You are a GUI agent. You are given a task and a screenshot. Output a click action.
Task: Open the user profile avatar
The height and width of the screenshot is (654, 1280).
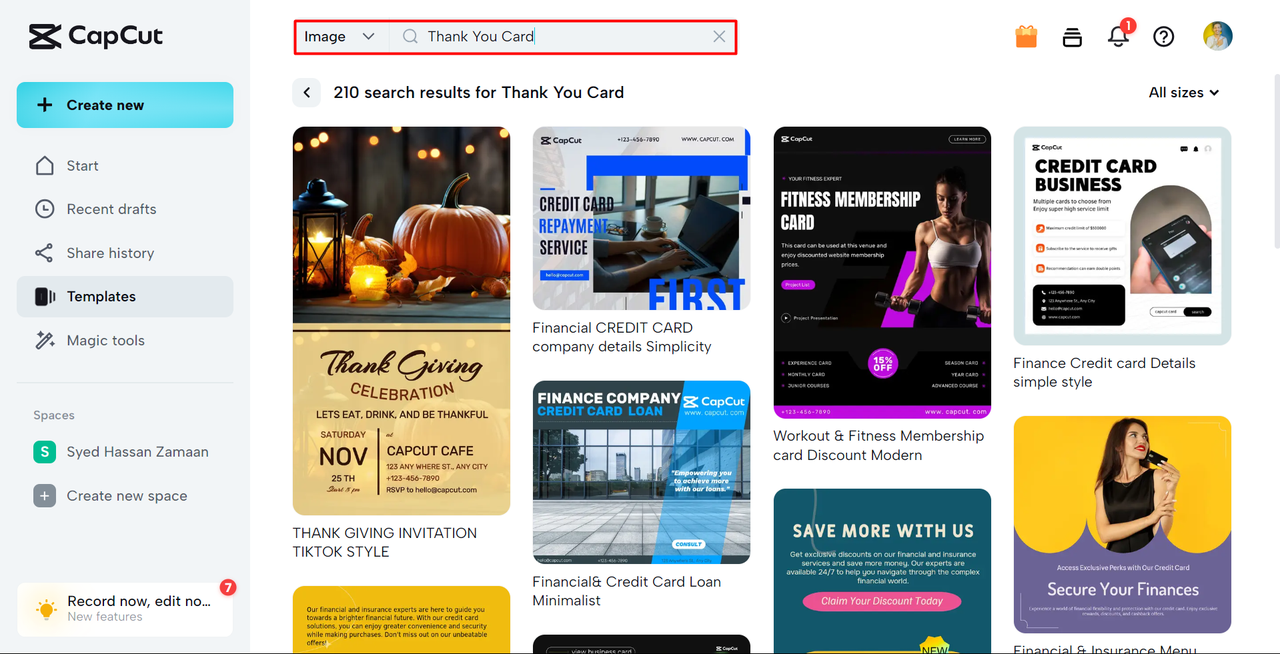(1217, 36)
